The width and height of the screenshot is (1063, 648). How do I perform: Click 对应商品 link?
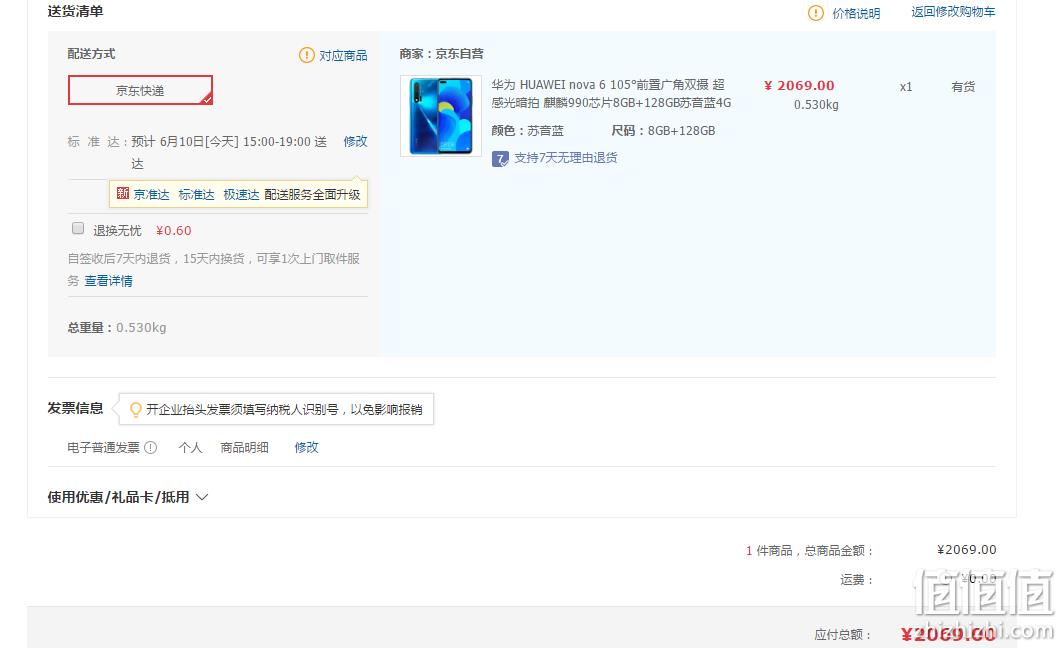[x=343, y=55]
